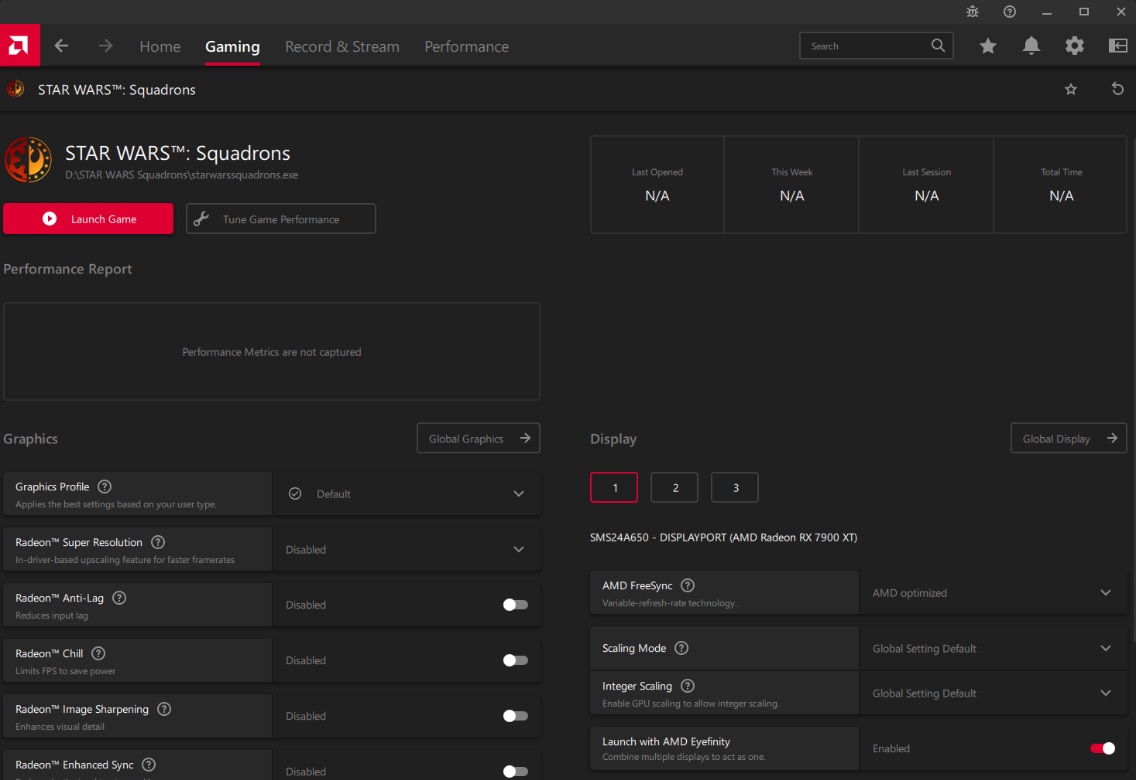Viewport: 1136px width, 780px height.
Task: Show help for Radeon Super Resolution
Action: [158, 542]
